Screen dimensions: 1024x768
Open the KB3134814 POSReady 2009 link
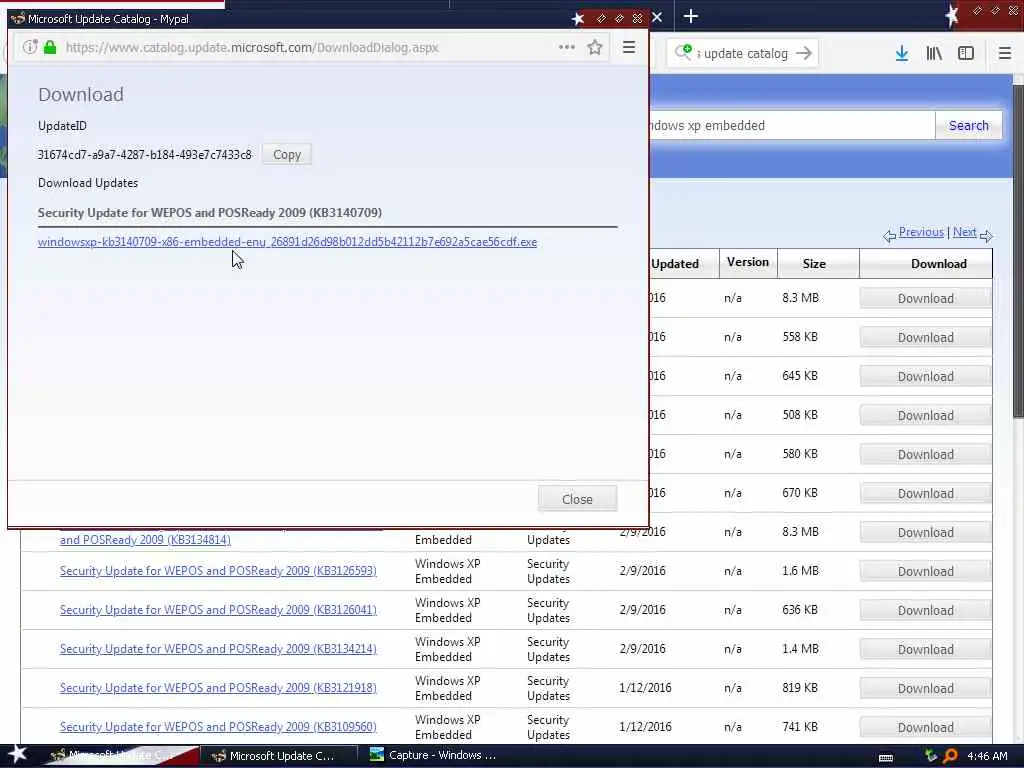(x=145, y=540)
